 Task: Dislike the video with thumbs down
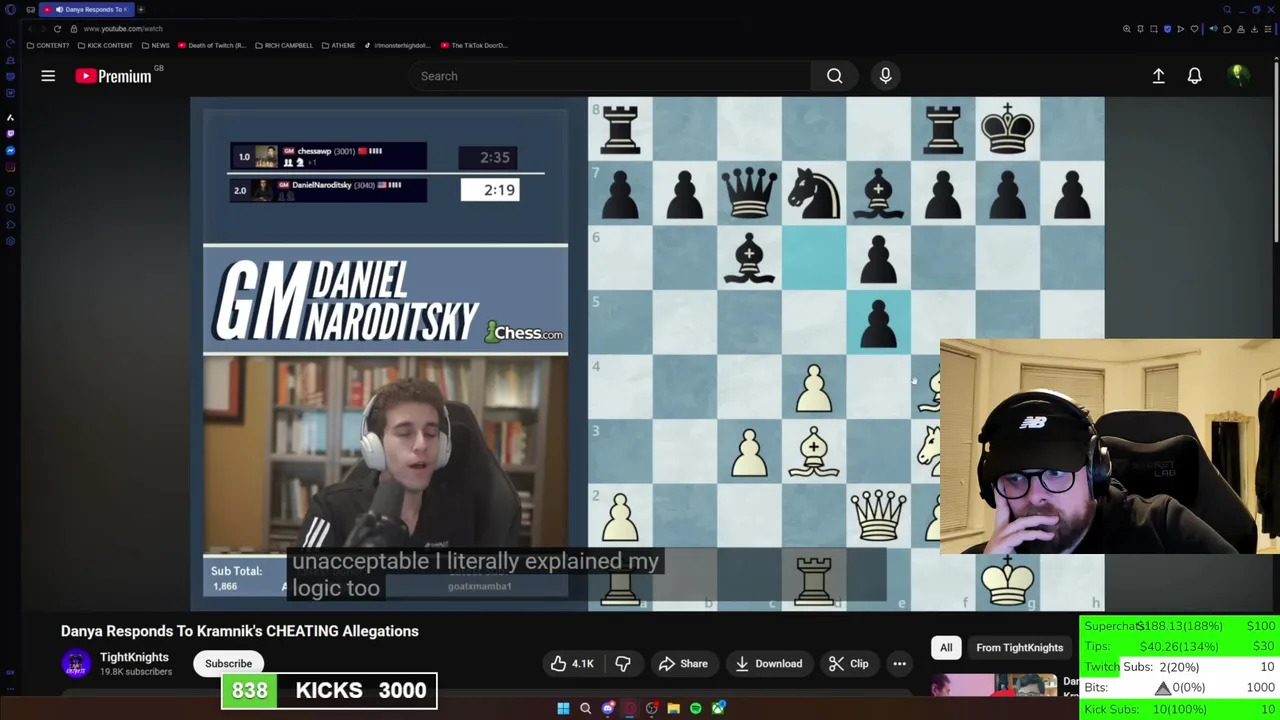(x=622, y=664)
